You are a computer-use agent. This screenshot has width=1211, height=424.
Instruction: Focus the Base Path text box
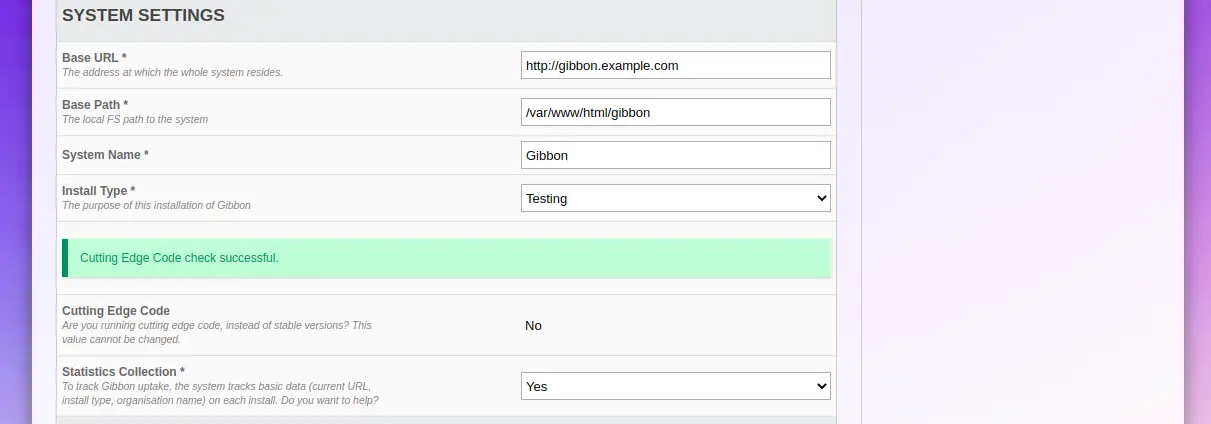676,112
